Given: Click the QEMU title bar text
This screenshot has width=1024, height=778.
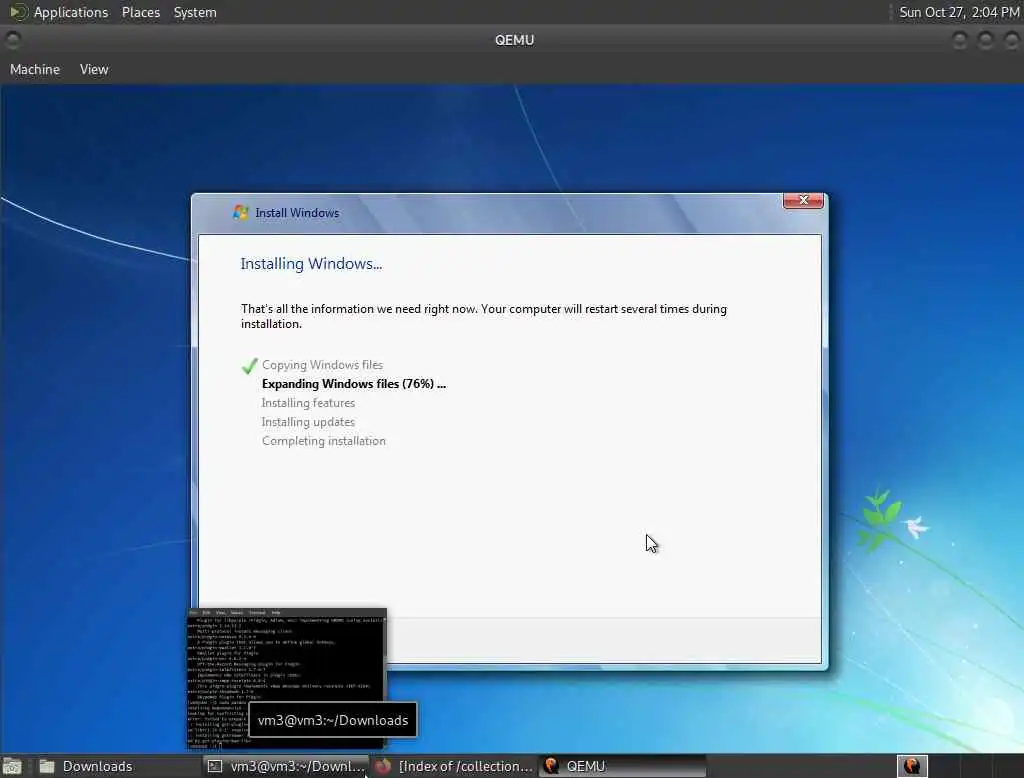Looking at the screenshot, I should coord(514,40).
